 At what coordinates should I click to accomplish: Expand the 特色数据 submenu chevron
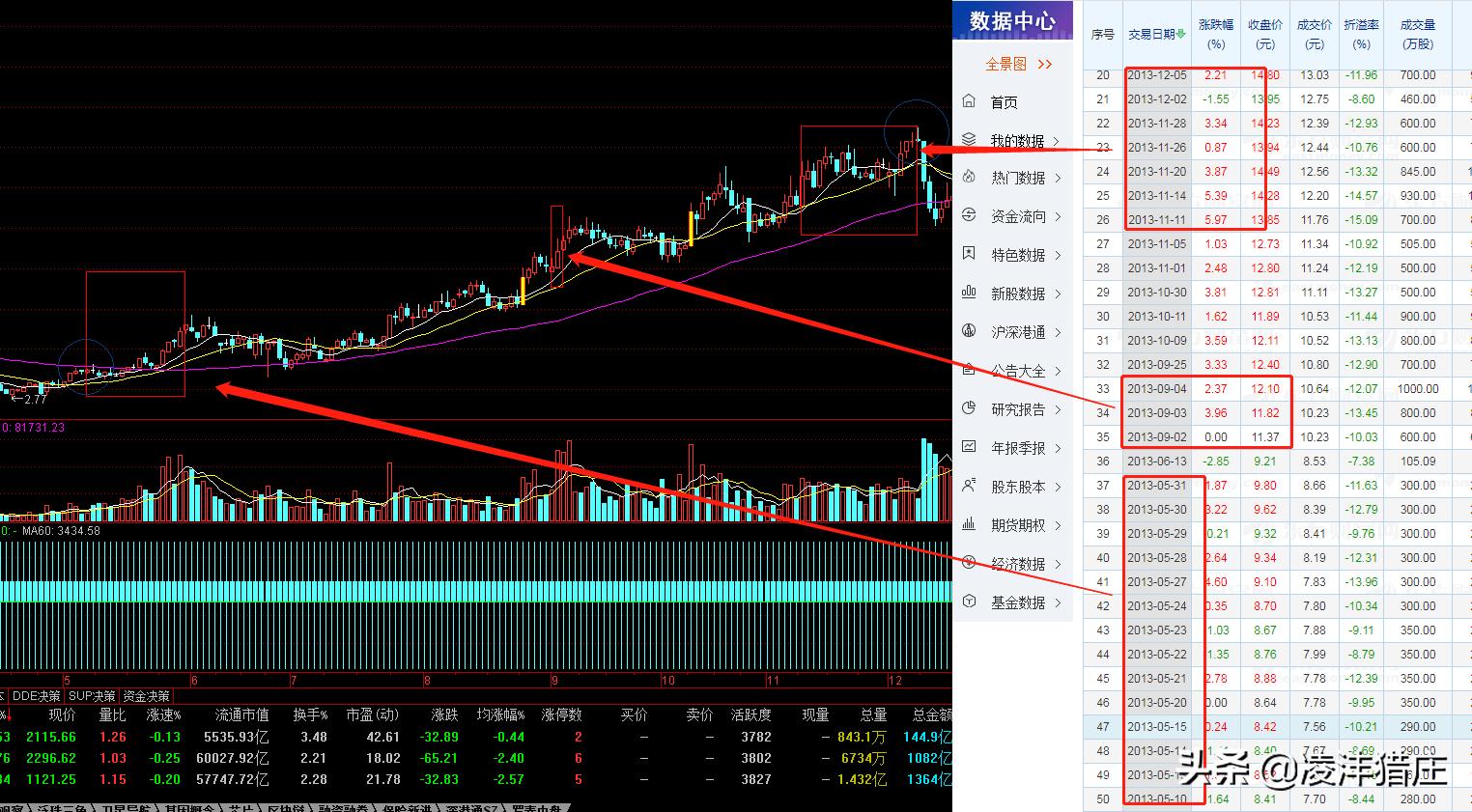point(1057,256)
